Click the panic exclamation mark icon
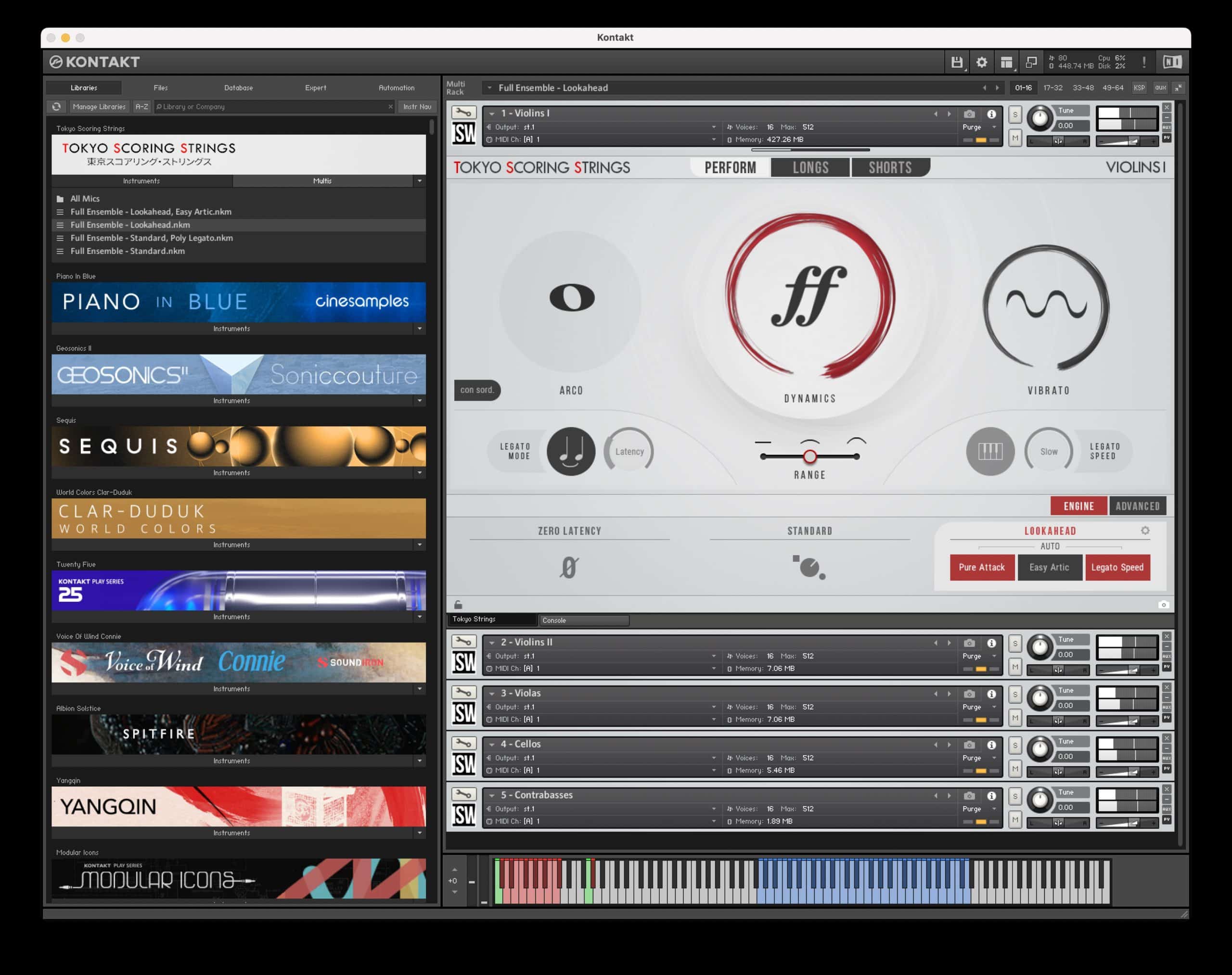The height and width of the screenshot is (975, 1232). [x=1143, y=62]
